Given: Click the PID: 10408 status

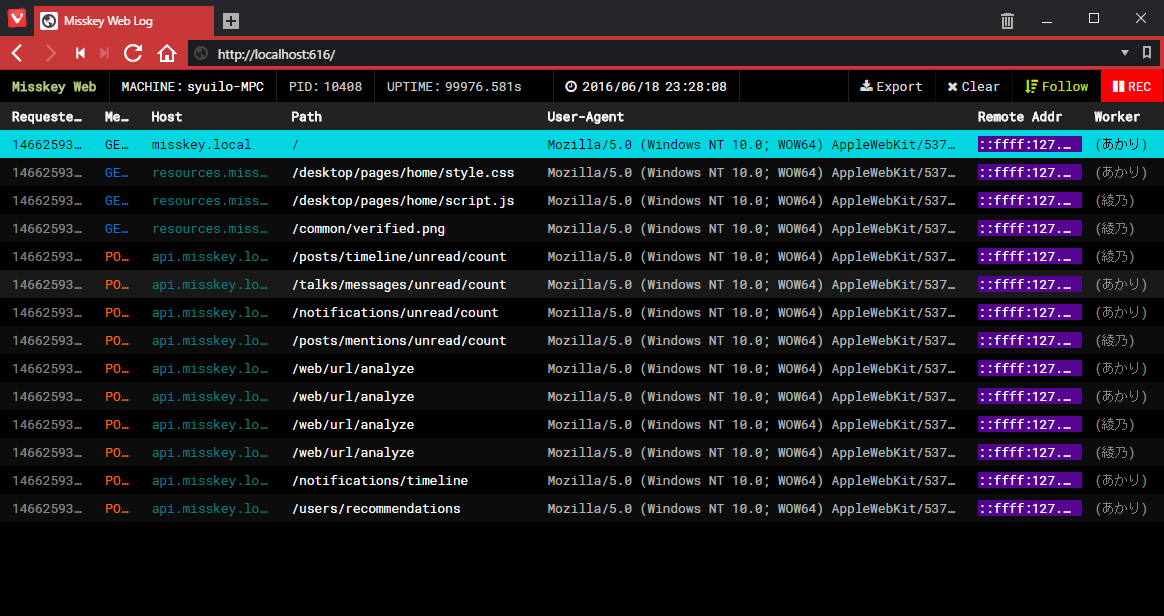Looking at the screenshot, I should [325, 87].
